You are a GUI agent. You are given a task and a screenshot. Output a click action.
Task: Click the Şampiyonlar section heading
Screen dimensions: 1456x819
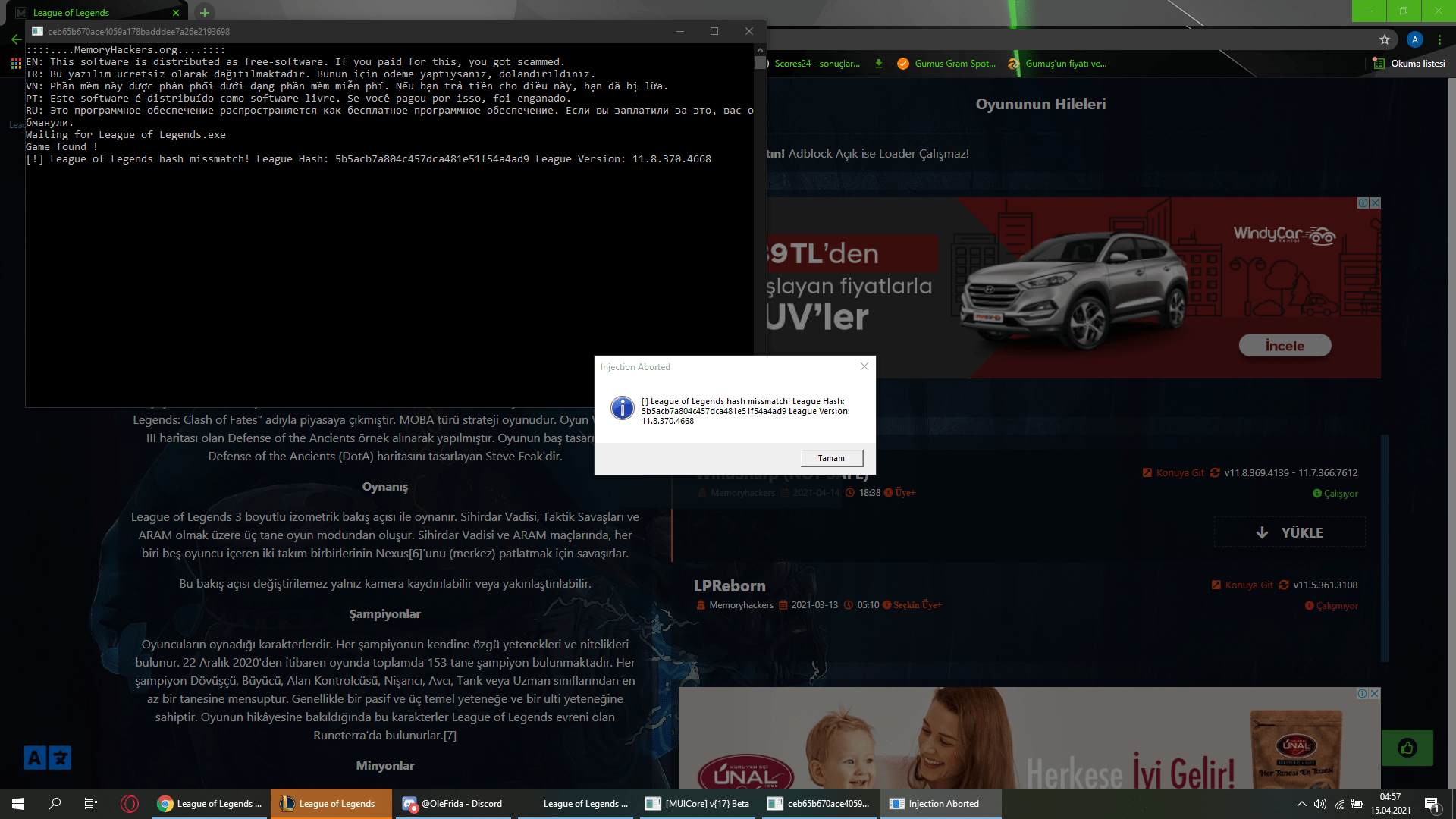pyautogui.click(x=385, y=614)
